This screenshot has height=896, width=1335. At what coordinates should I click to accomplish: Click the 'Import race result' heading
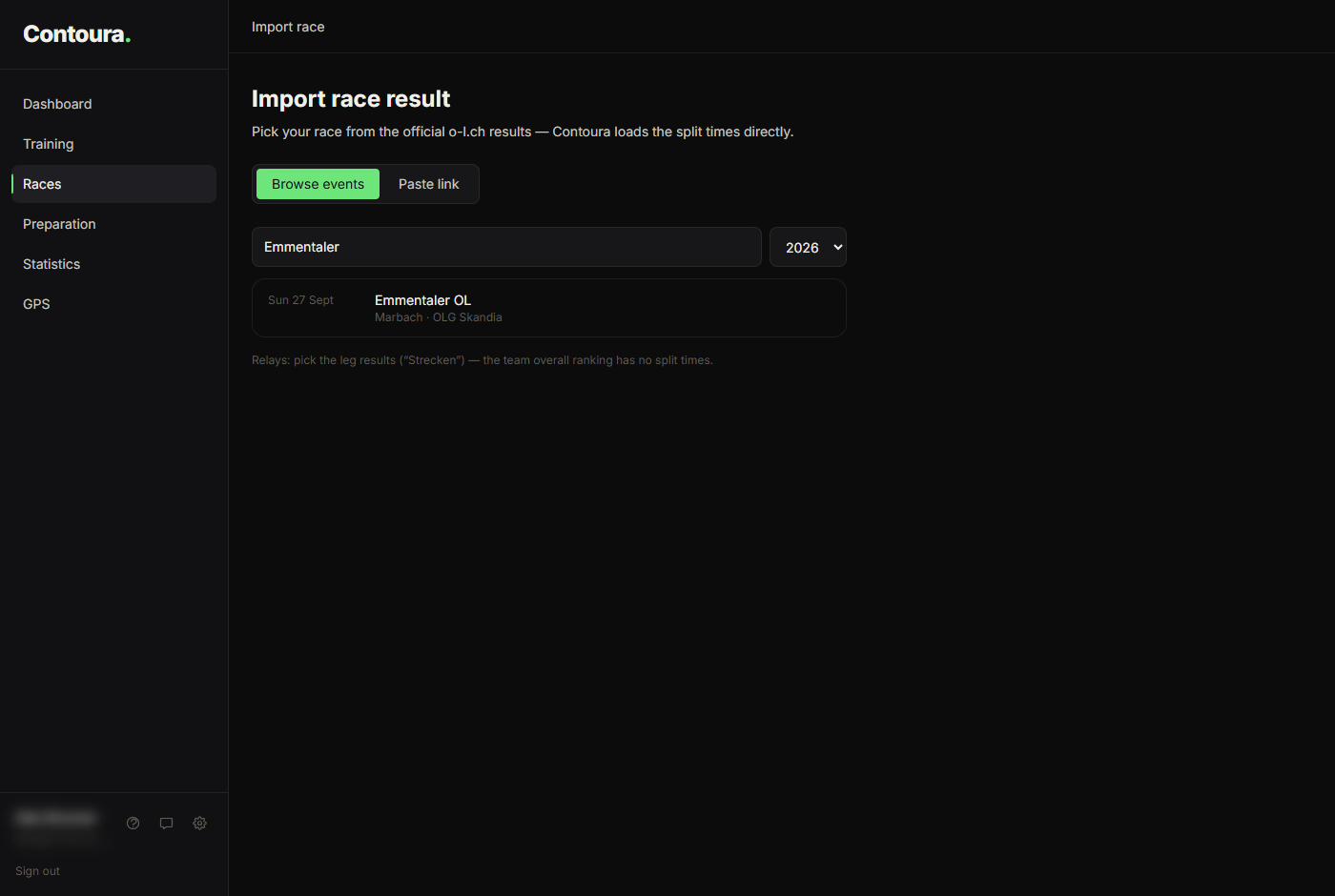pyautogui.click(x=351, y=99)
